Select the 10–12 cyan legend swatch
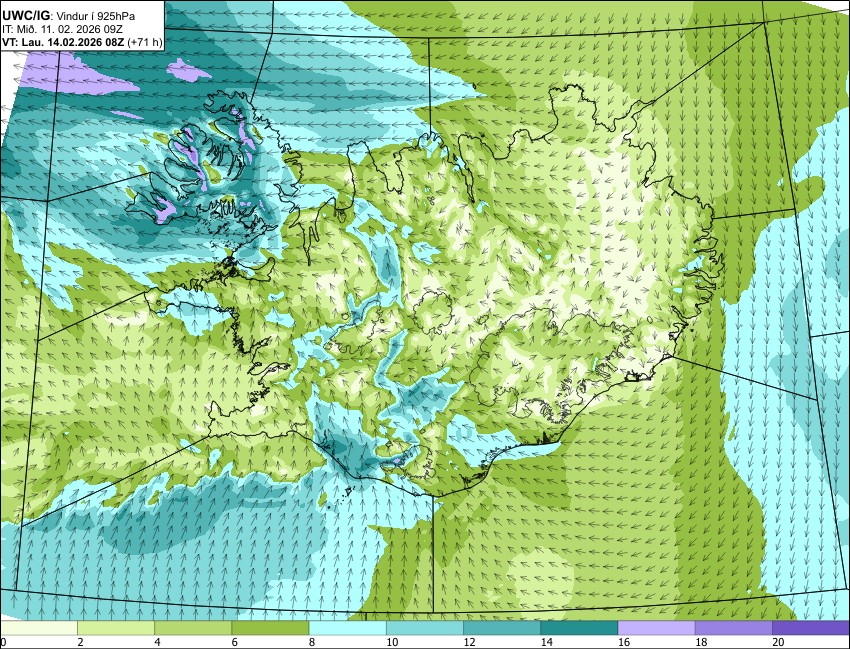This screenshot has width=850, height=649. [x=425, y=628]
